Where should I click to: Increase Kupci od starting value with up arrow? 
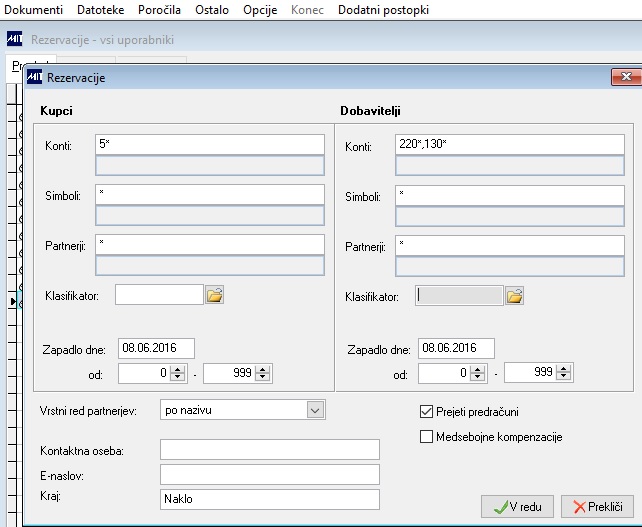(178, 369)
